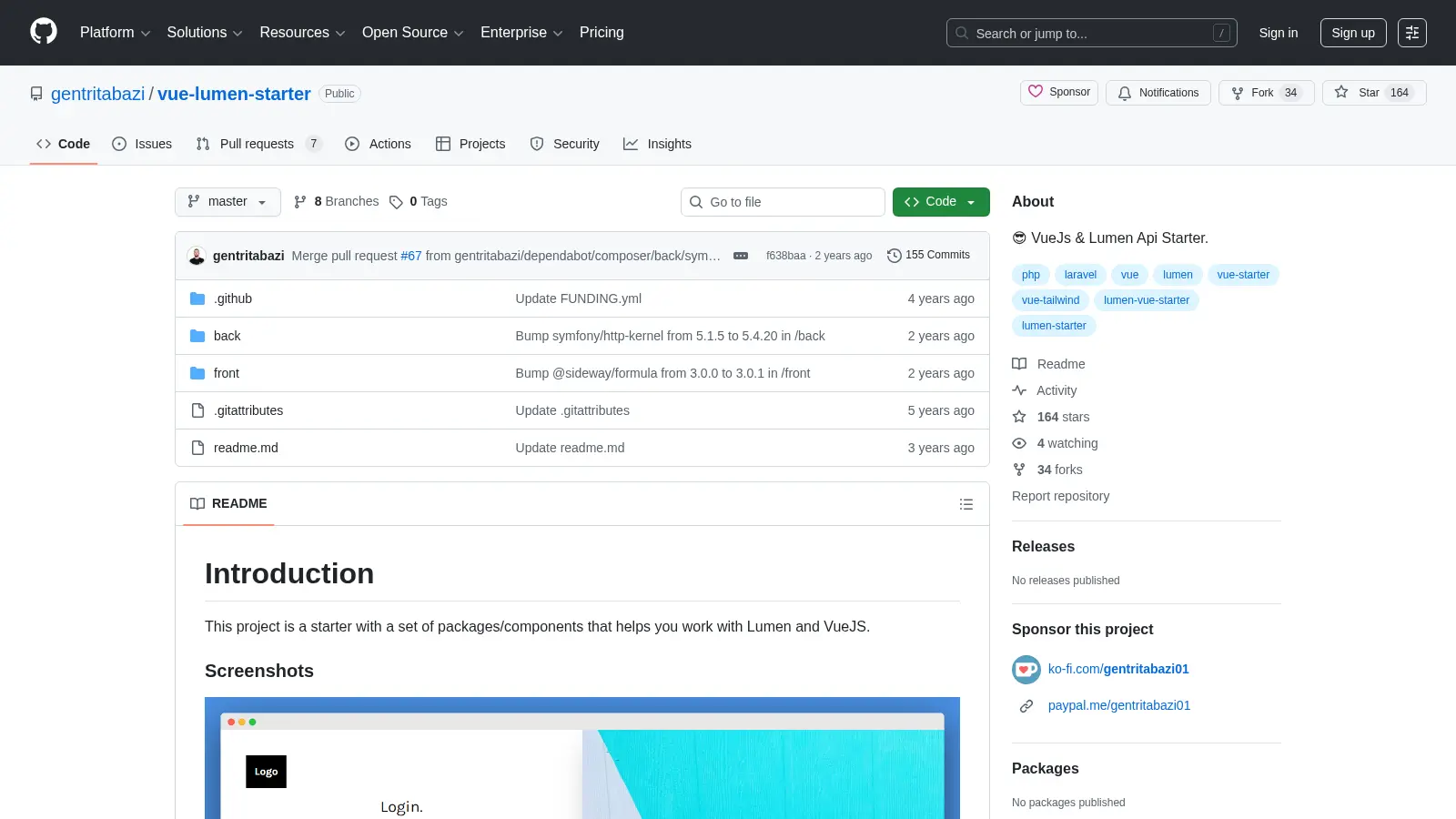1456x819 pixels.
Task: Open the gentritabazi owner profile link
Action: [97, 94]
